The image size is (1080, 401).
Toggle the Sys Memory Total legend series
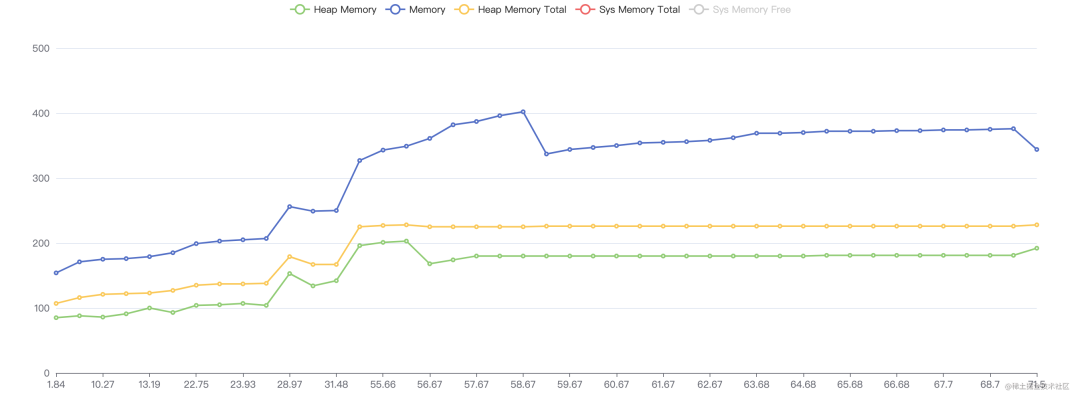pyautogui.click(x=628, y=10)
